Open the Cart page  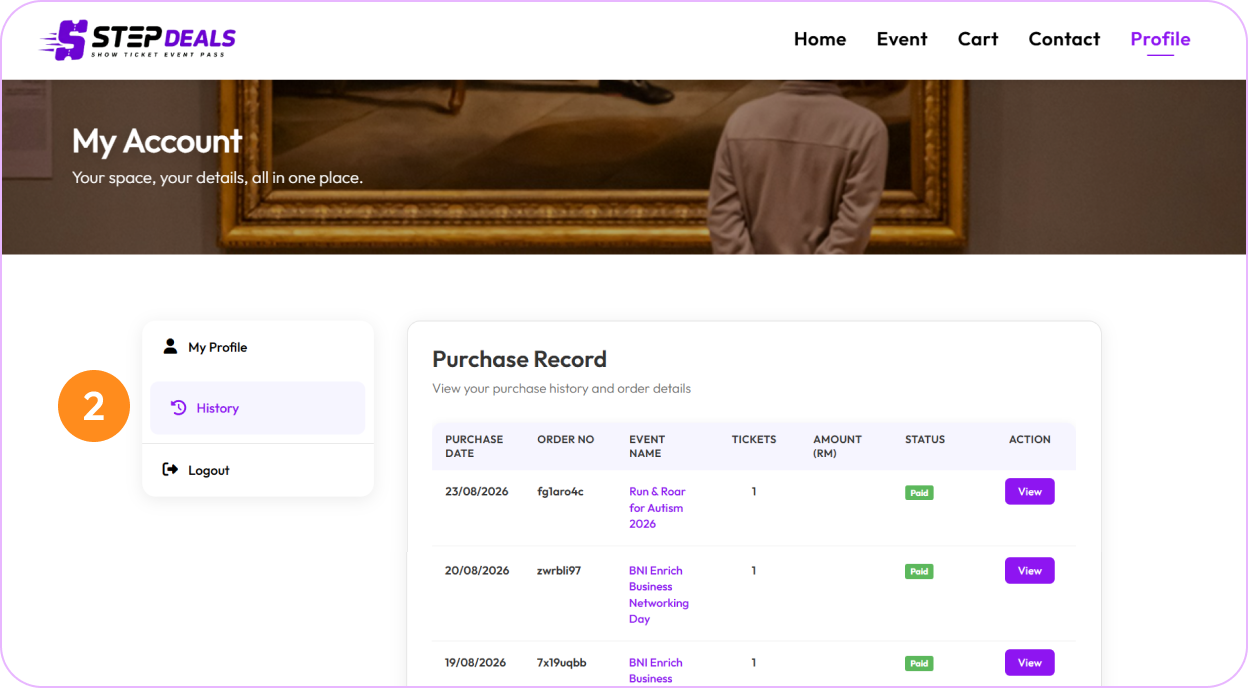click(x=978, y=39)
